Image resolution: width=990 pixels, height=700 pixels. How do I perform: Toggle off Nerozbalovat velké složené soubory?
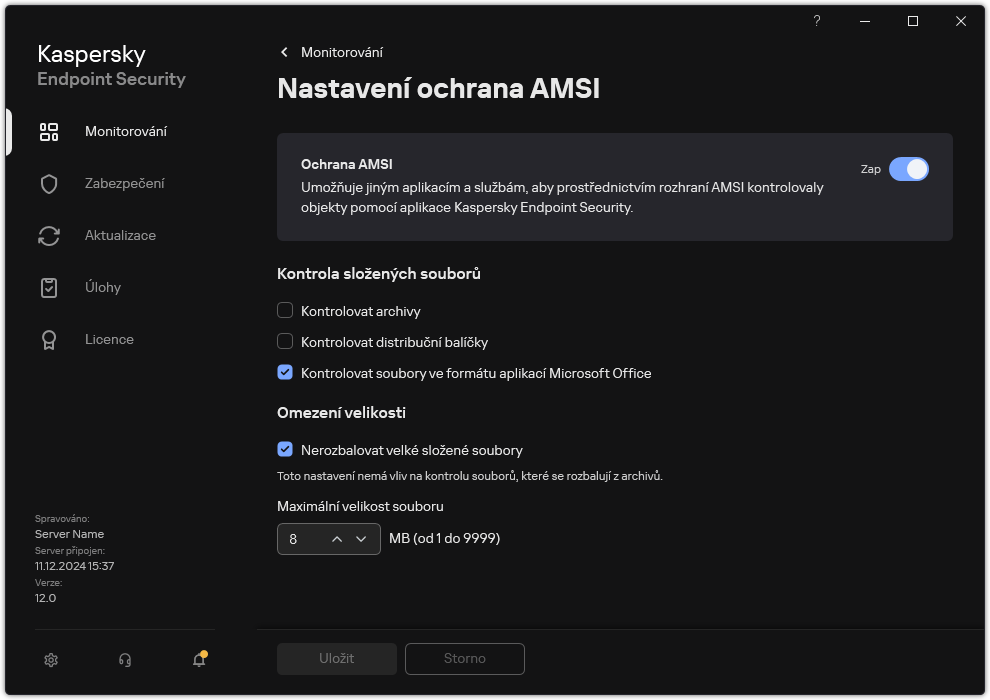click(x=285, y=450)
